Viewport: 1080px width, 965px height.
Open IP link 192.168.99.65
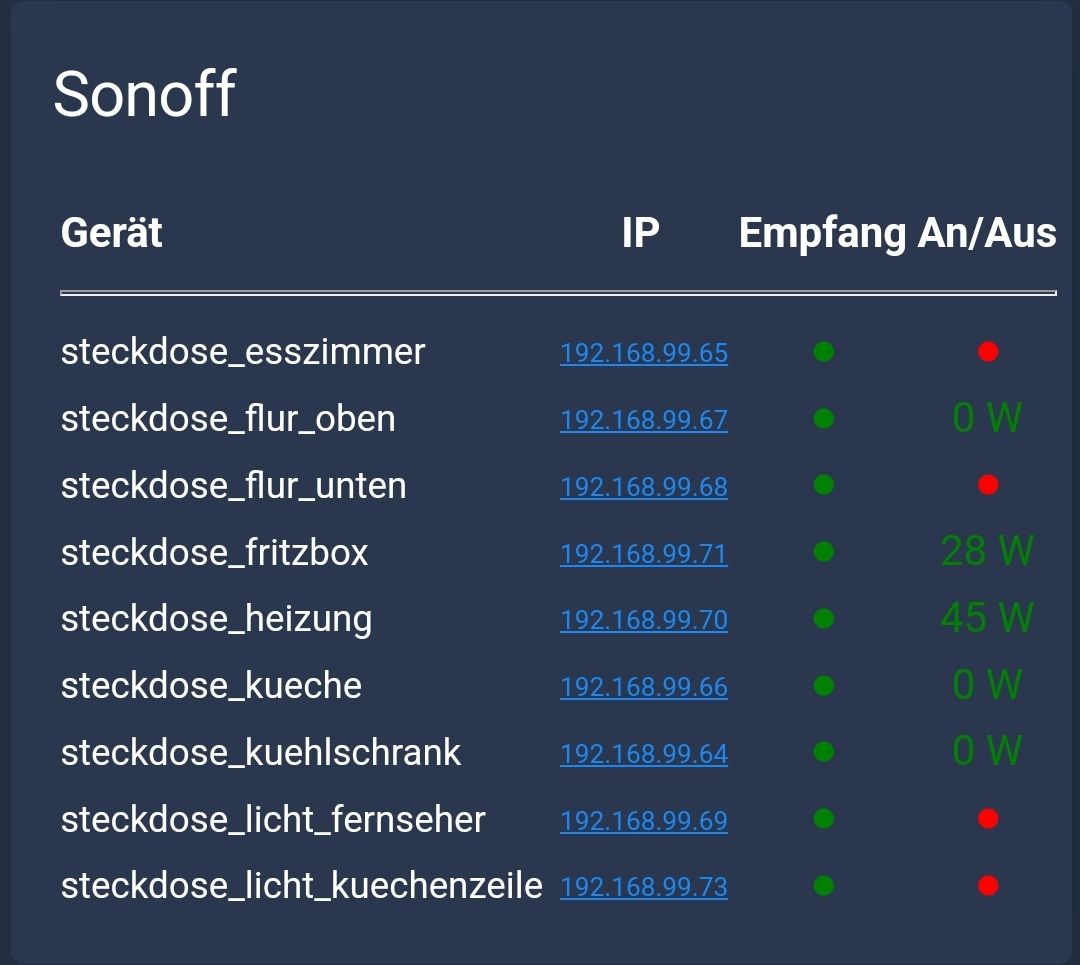pos(644,353)
